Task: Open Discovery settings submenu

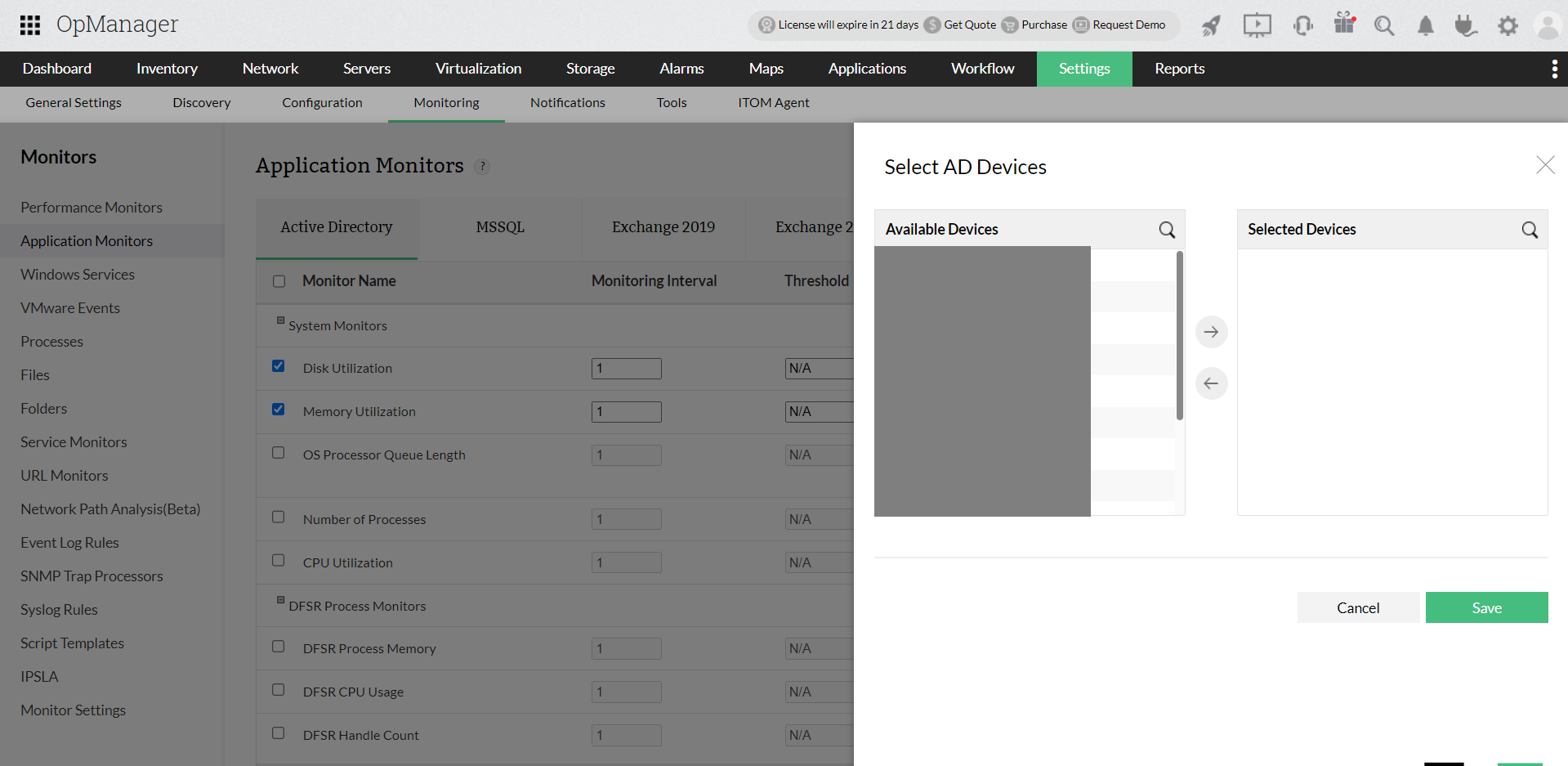Action: (202, 103)
